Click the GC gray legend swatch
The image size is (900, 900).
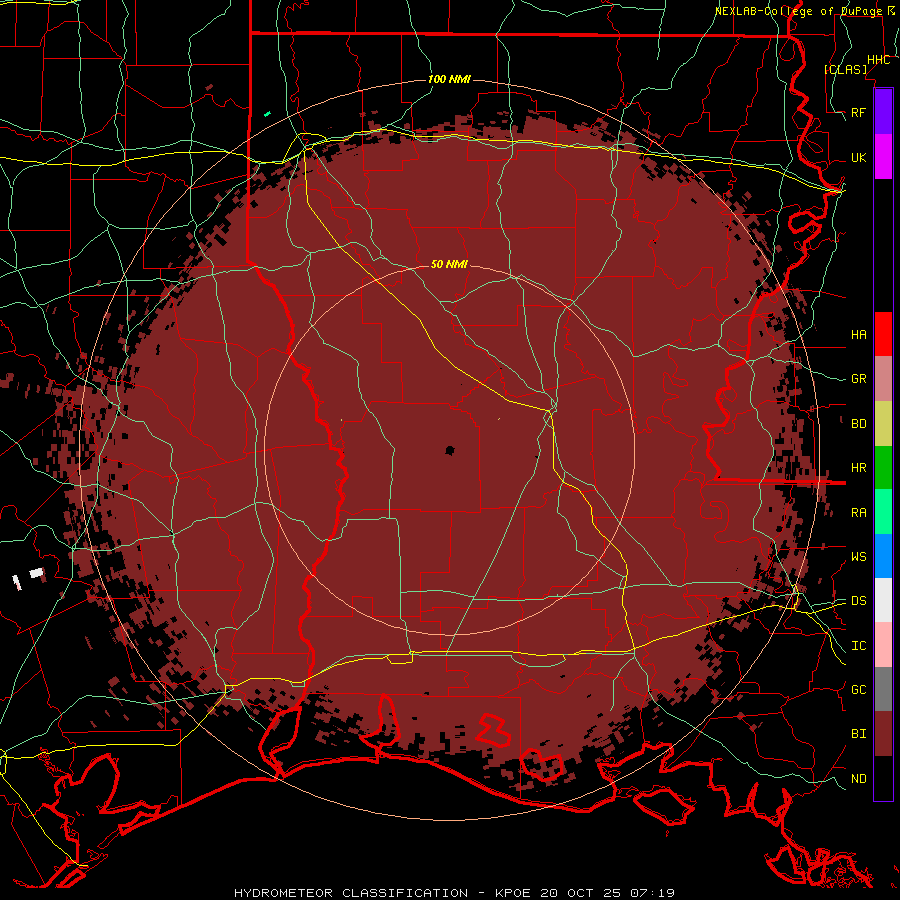pyautogui.click(x=883, y=689)
